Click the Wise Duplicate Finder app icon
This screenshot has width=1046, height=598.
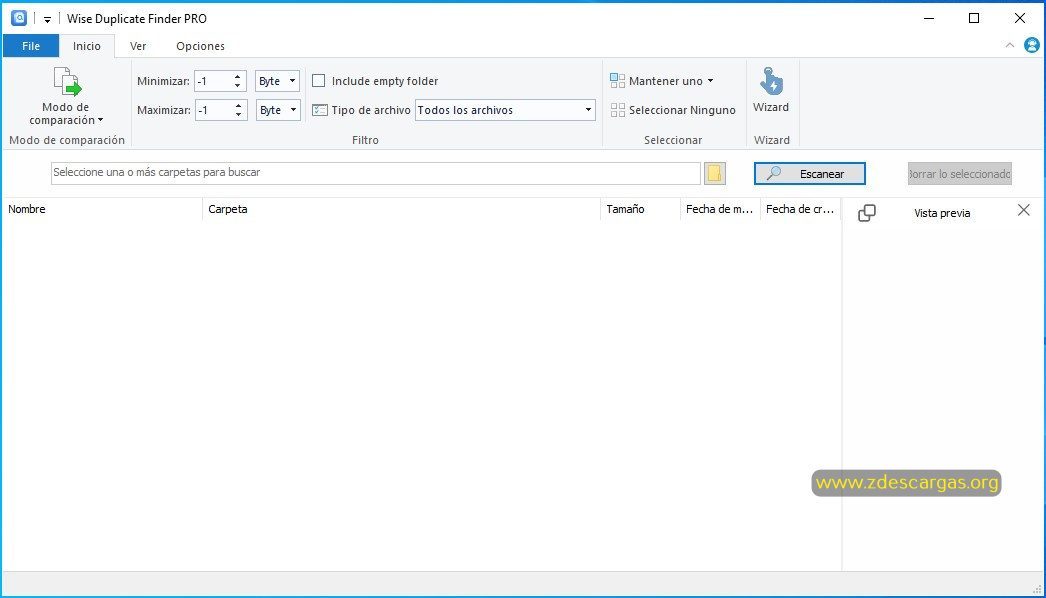pyautogui.click(x=19, y=18)
